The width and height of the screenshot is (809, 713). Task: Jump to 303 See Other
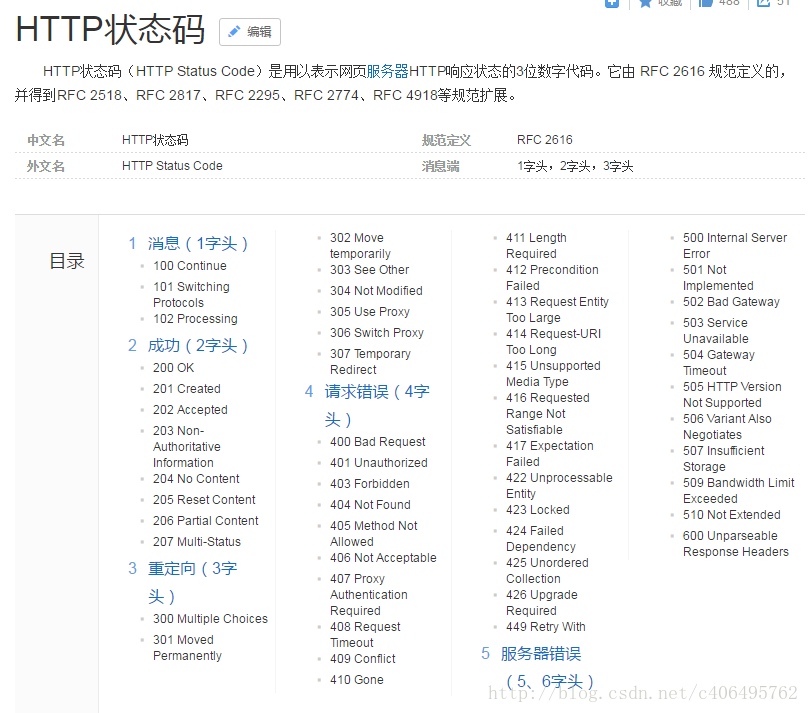(369, 270)
